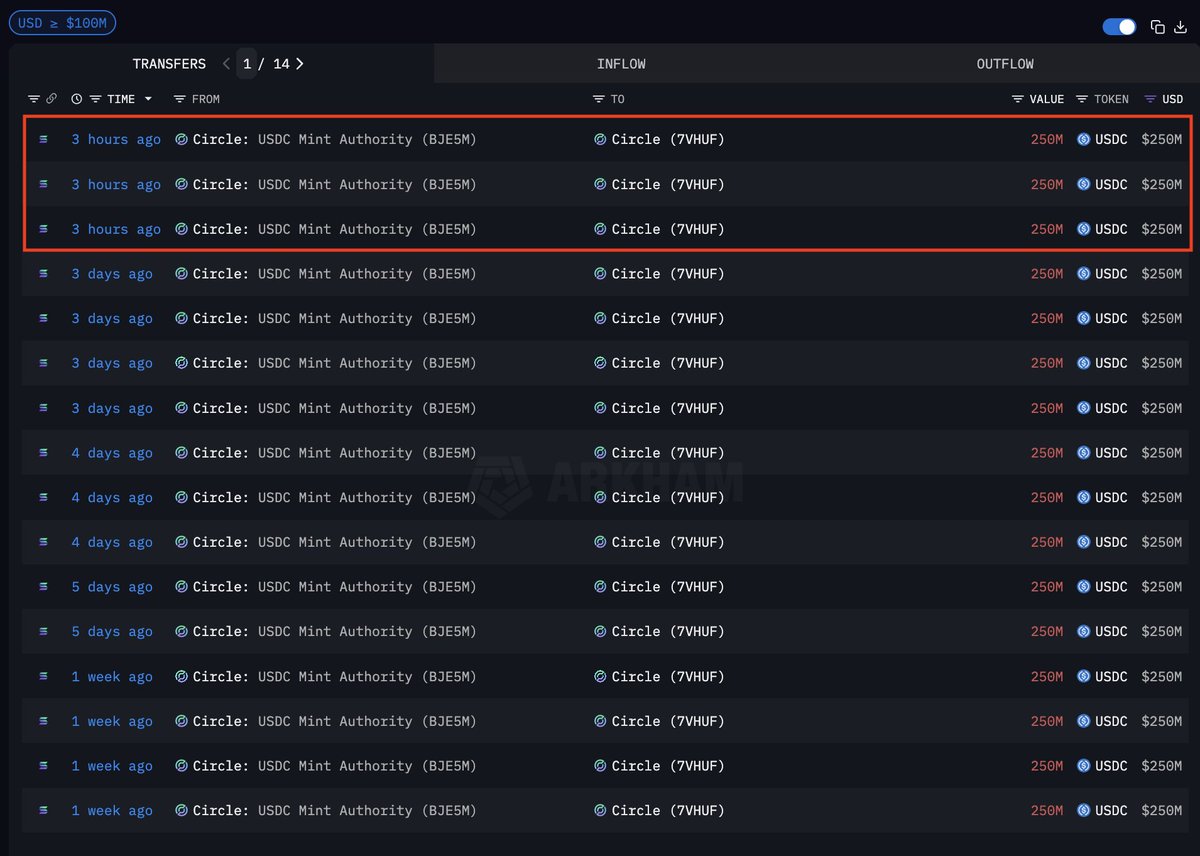Open the first '1 week ago' transaction link
Image resolution: width=1200 pixels, height=856 pixels.
click(x=112, y=676)
